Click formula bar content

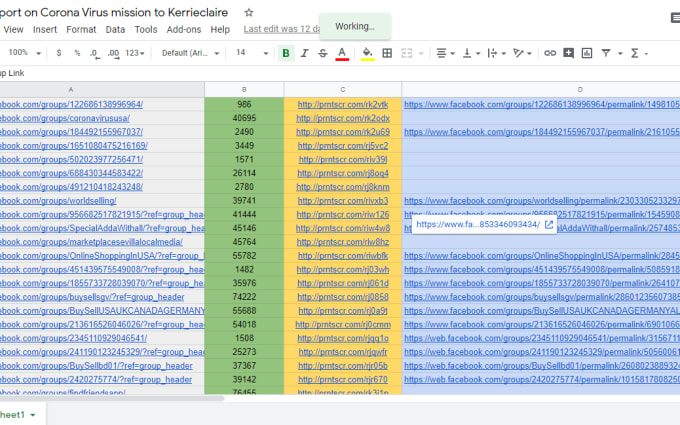click(12, 73)
